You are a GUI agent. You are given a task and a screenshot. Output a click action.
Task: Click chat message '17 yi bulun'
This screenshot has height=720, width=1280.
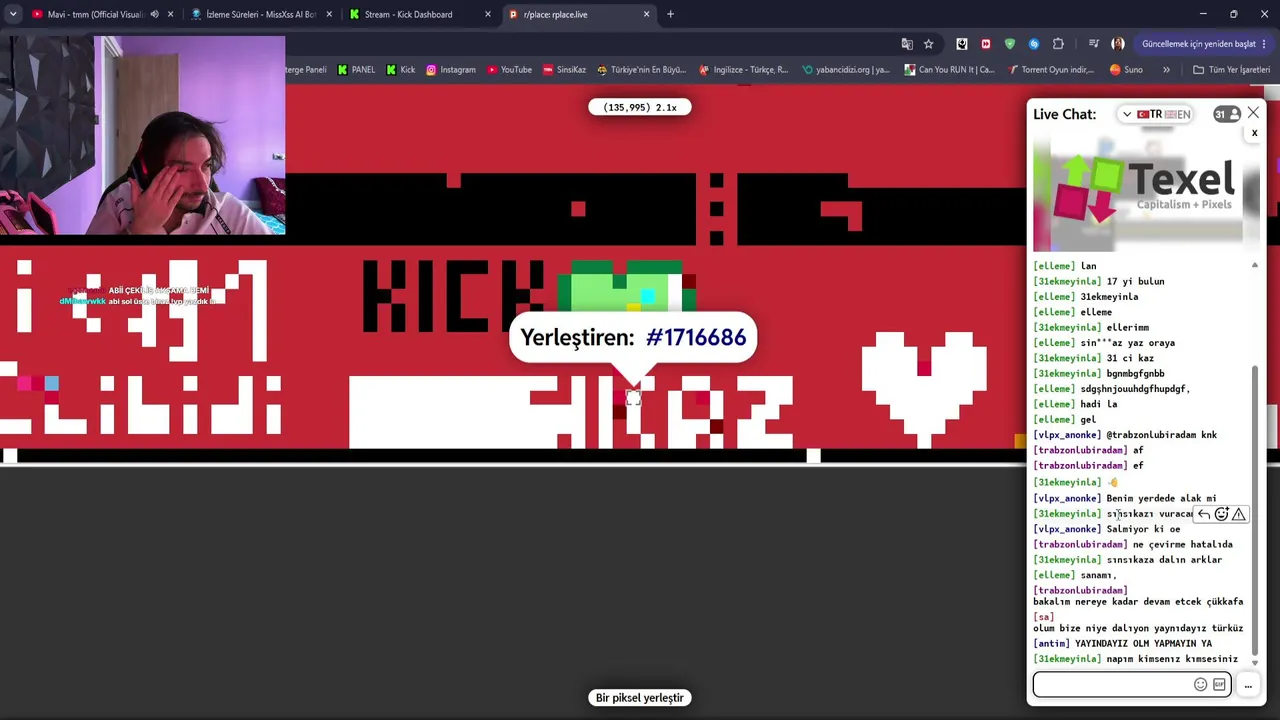1135,282
